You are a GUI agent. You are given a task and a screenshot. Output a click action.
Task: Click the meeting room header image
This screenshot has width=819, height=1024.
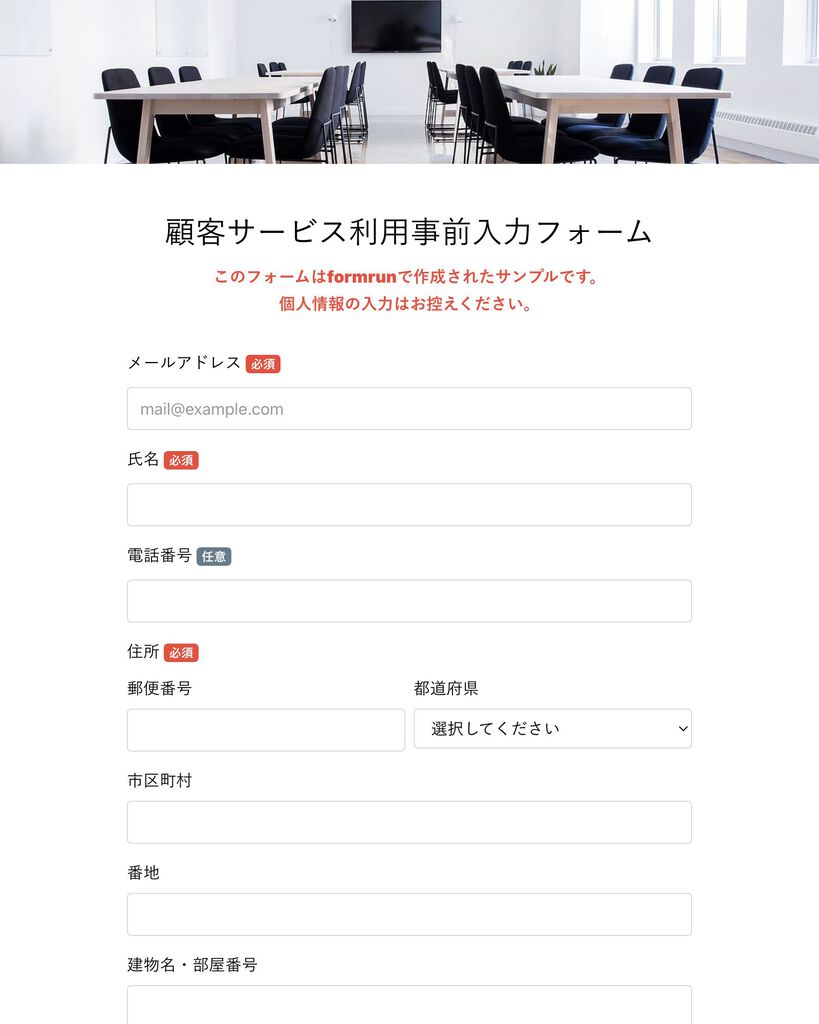click(x=410, y=82)
